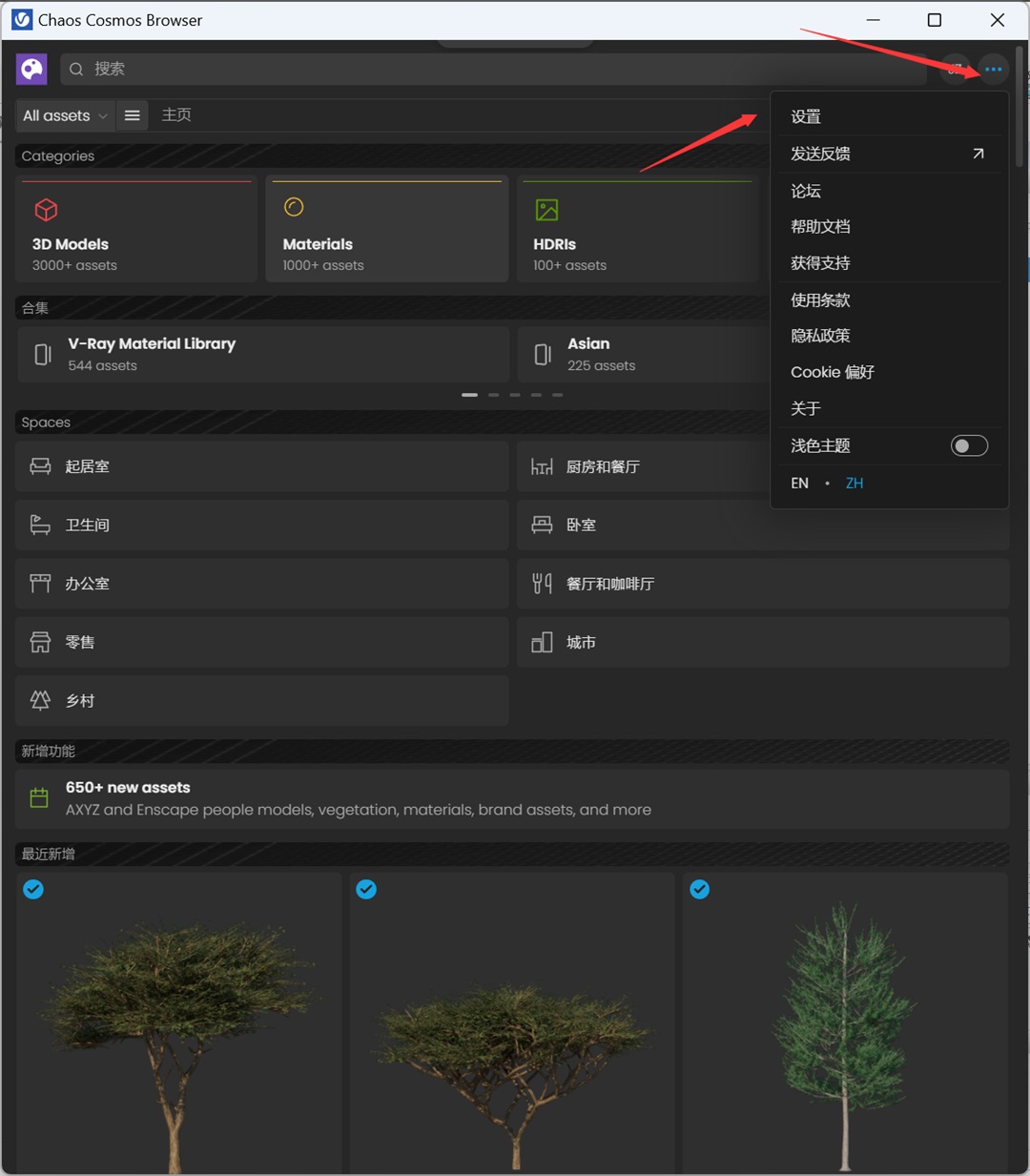Click the hamburger list menu icon
Image resolution: width=1030 pixels, height=1176 pixels.
(x=133, y=115)
